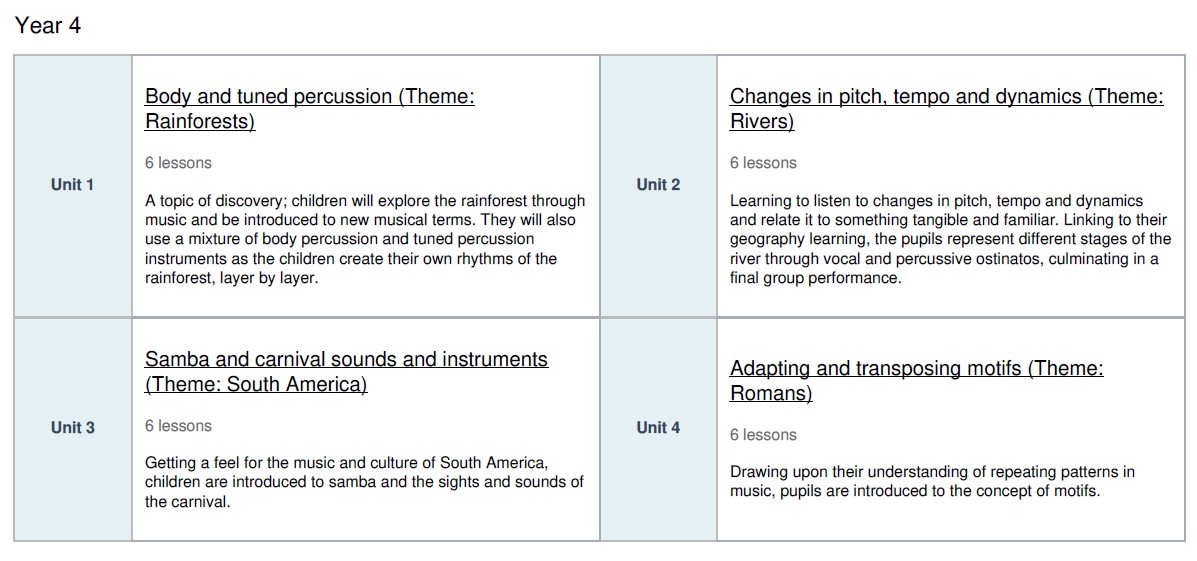Click the samba and carnival description paragraph
This screenshot has height=561, width=1197.
click(x=364, y=482)
